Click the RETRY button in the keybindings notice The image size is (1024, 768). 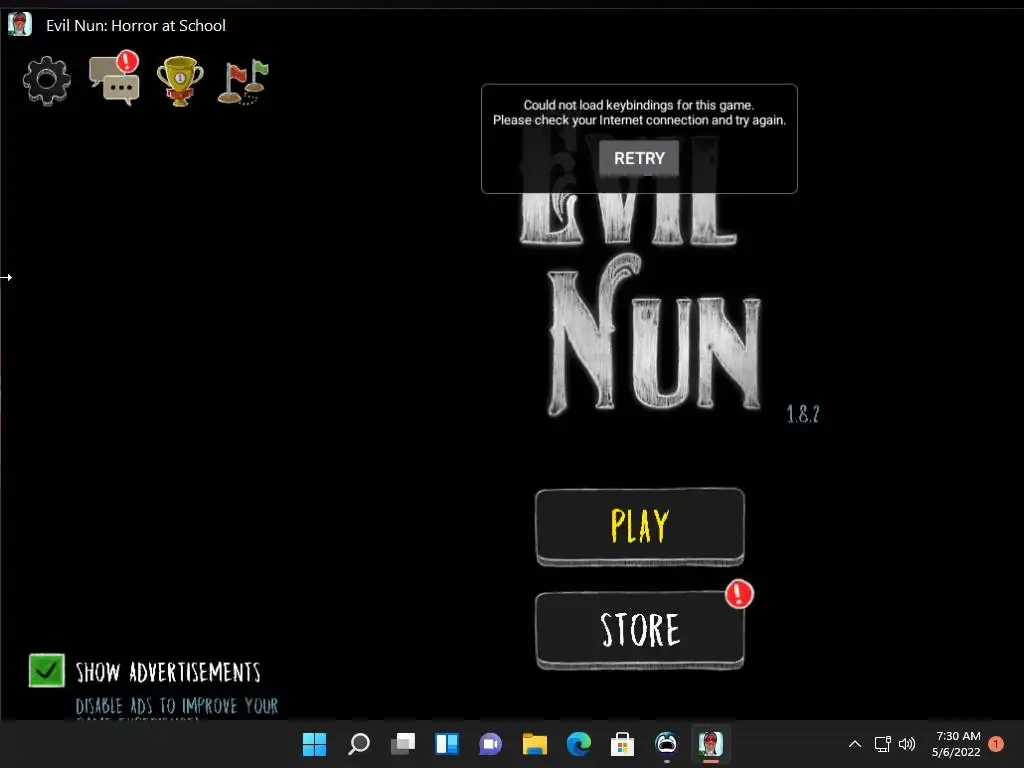(x=639, y=158)
